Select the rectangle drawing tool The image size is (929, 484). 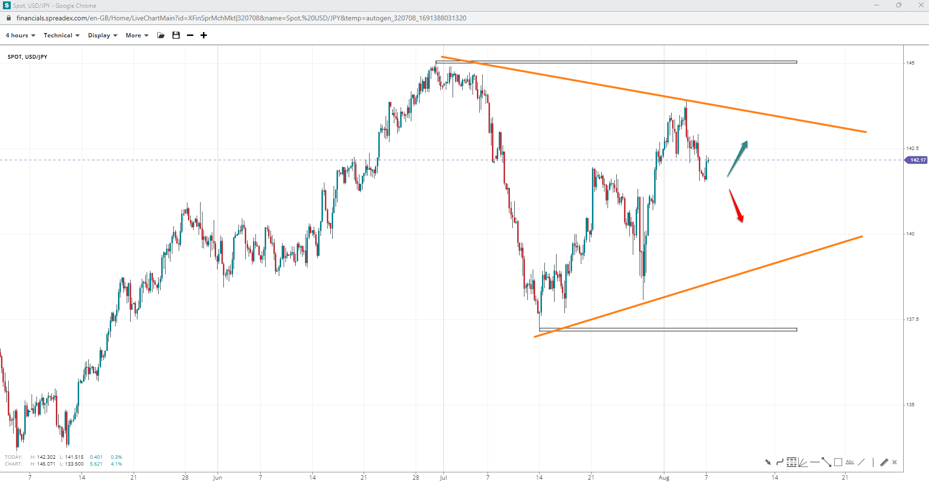(x=838, y=462)
